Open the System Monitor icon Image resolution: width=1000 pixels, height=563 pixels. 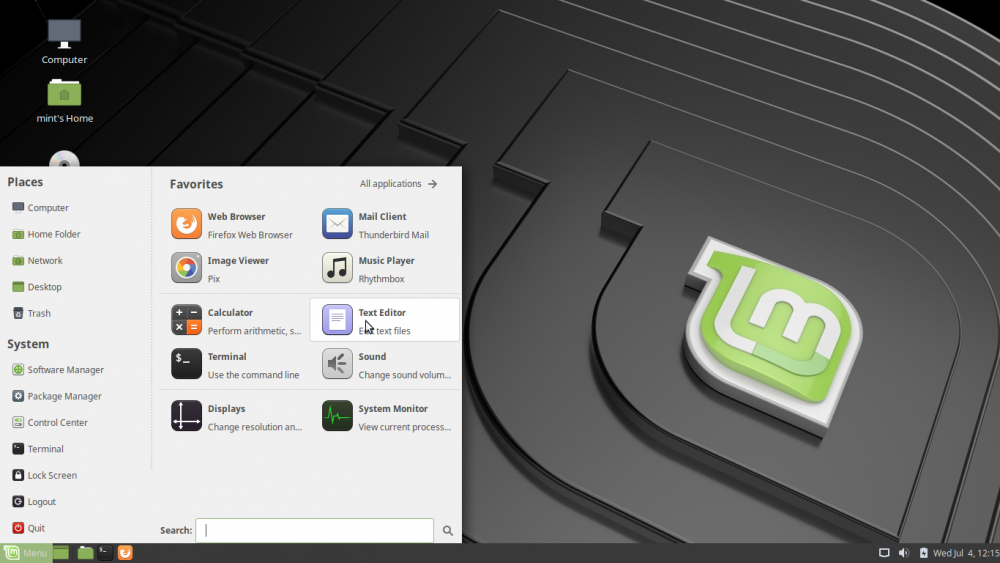(x=337, y=416)
